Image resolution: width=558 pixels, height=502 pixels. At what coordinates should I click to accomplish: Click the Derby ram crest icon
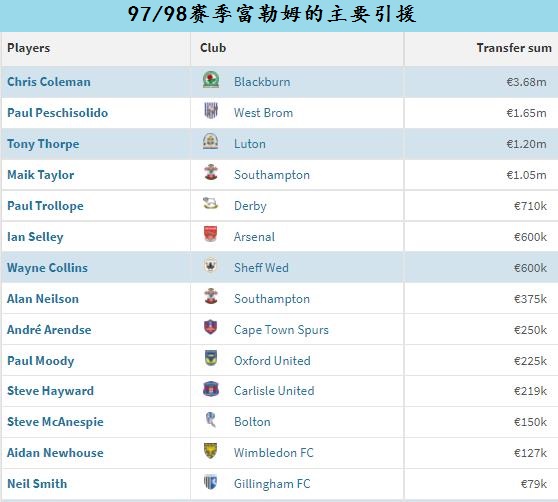[x=210, y=204]
